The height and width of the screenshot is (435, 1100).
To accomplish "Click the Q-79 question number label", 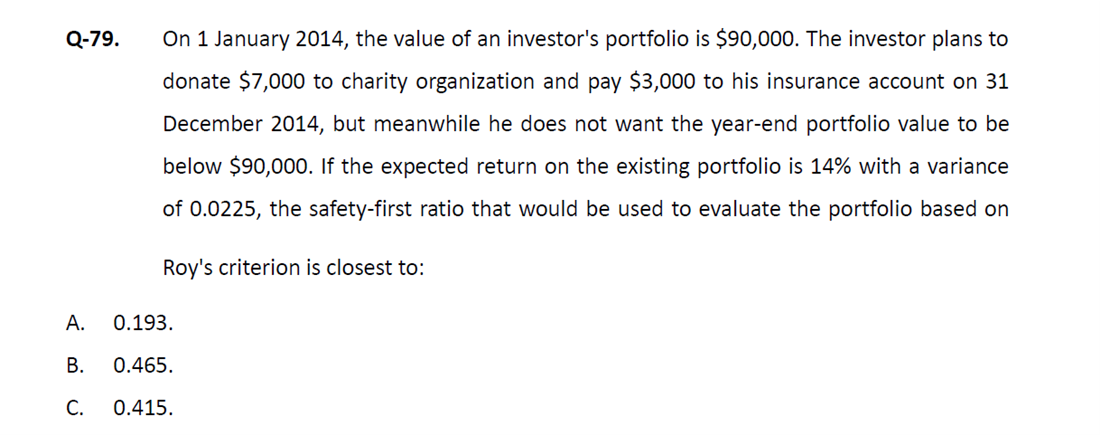I will click(93, 40).
